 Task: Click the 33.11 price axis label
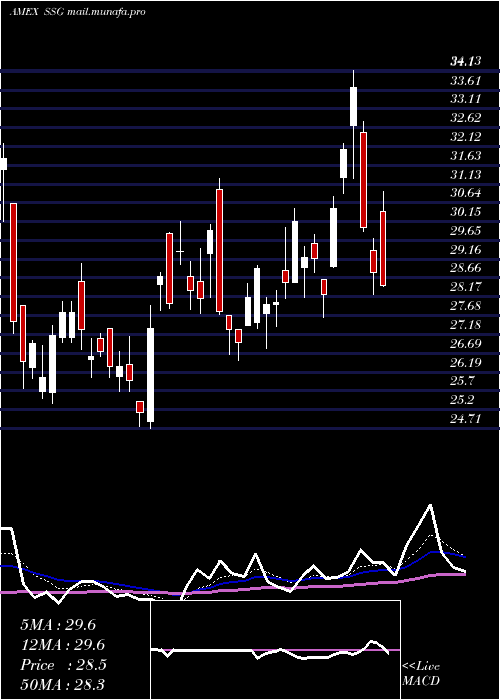pyautogui.click(x=466, y=99)
